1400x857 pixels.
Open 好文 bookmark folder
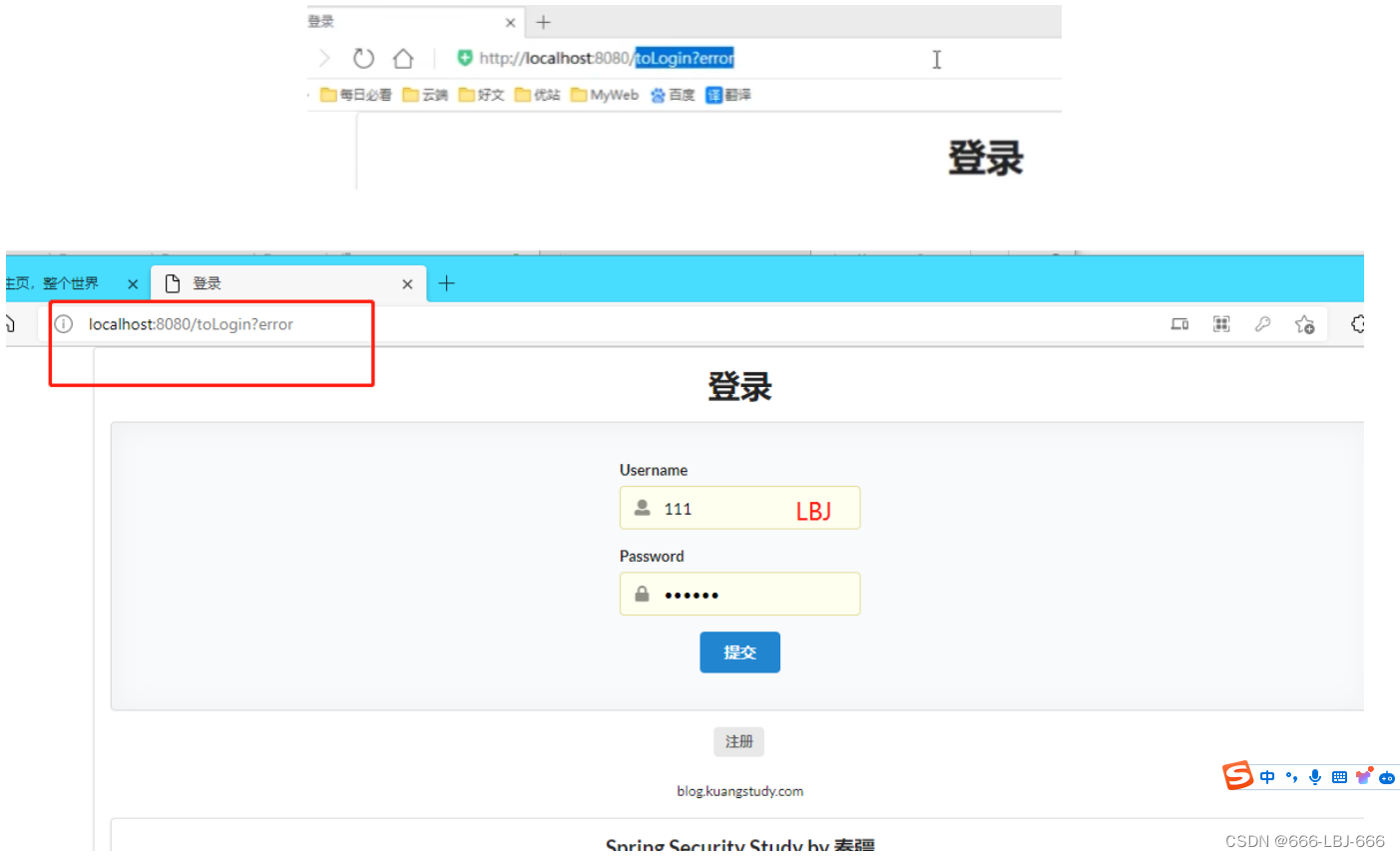[x=481, y=95]
